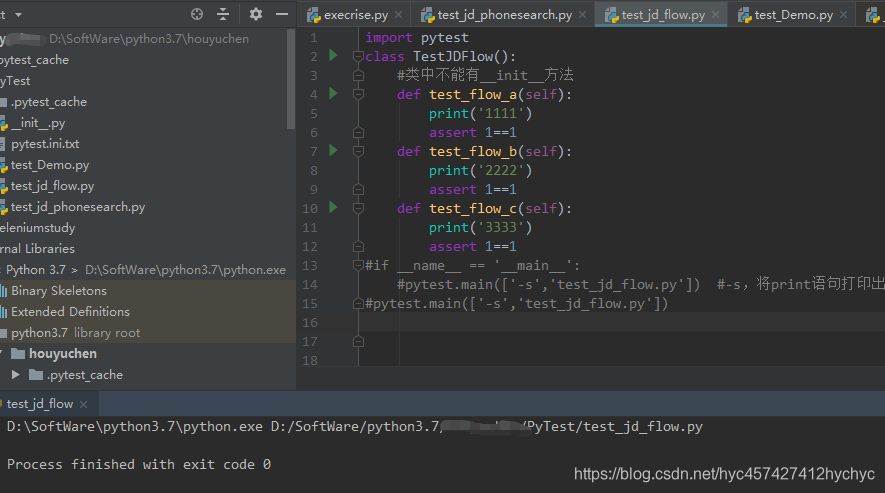
Task: Fold the test_flow_b method
Action: click(x=358, y=151)
